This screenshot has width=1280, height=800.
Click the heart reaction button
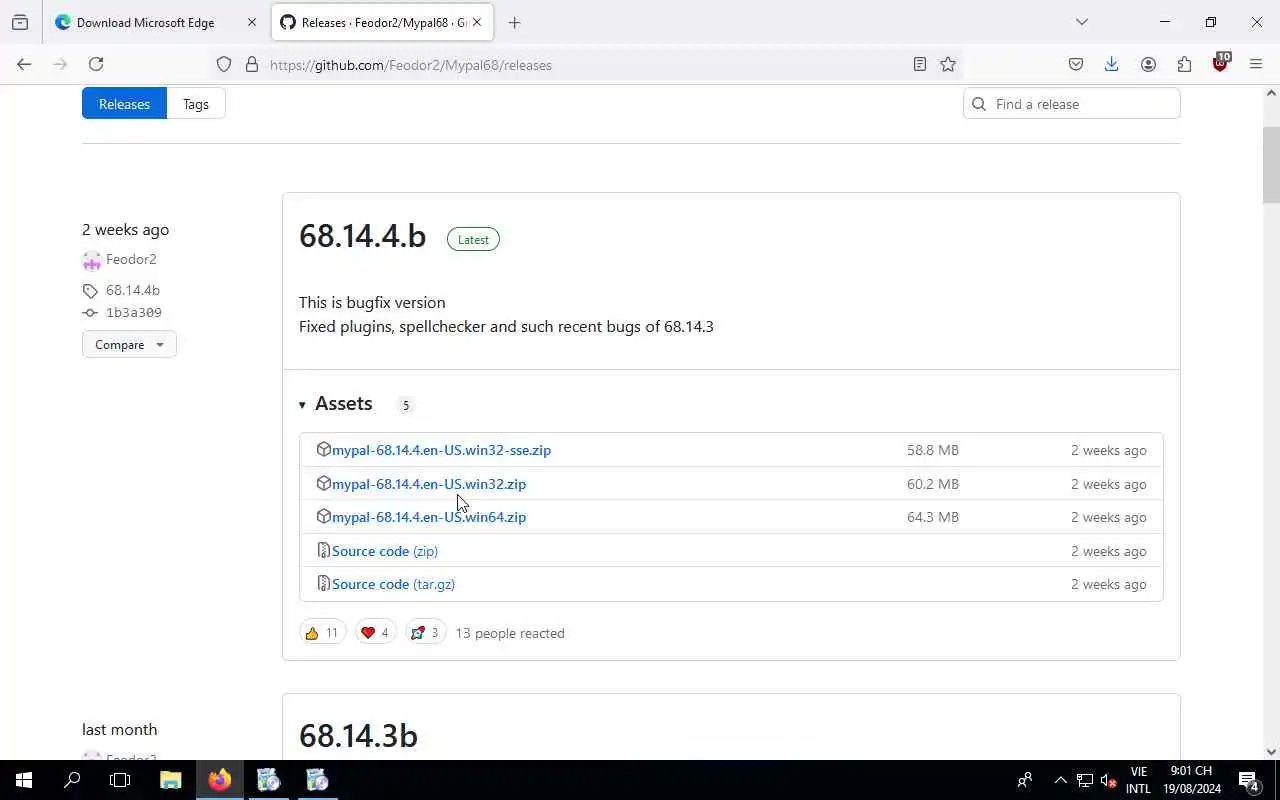(x=375, y=633)
